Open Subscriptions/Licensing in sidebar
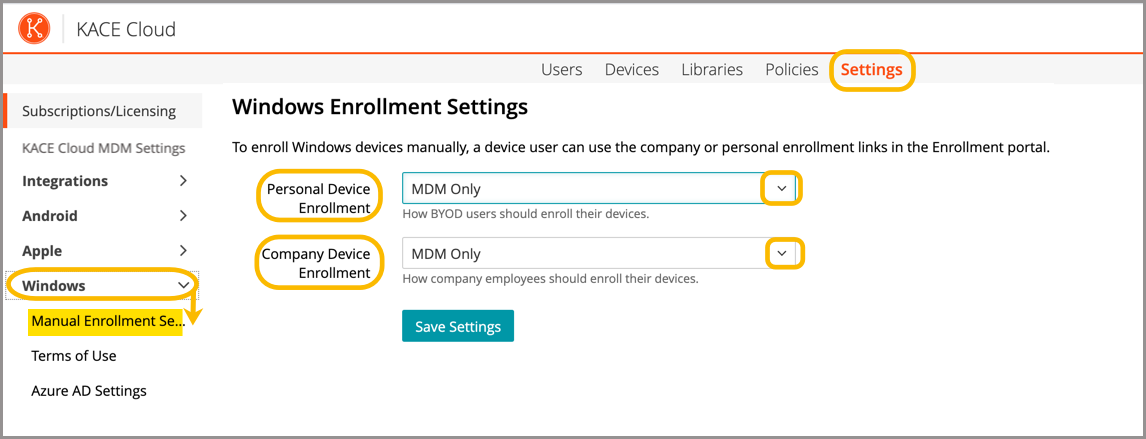This screenshot has width=1146, height=439. [99, 111]
